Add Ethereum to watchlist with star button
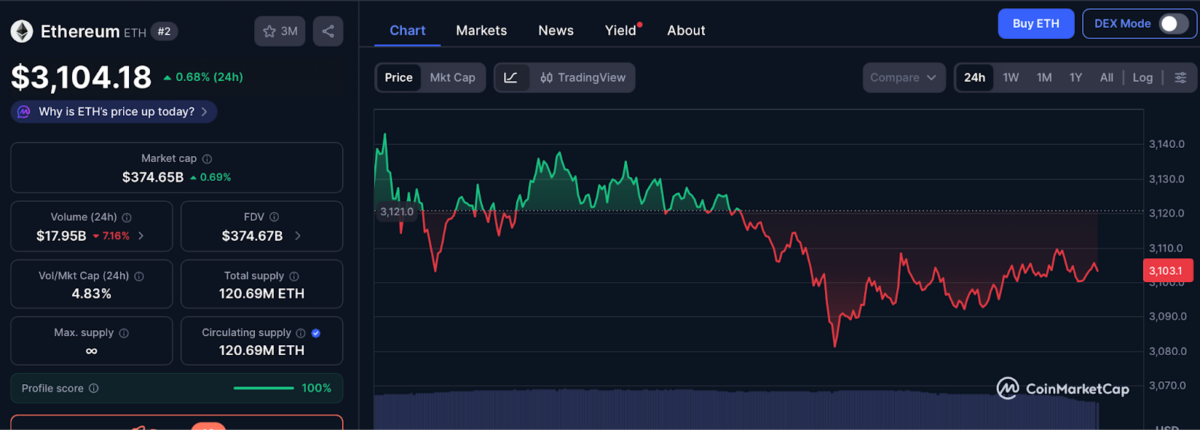 (x=280, y=31)
